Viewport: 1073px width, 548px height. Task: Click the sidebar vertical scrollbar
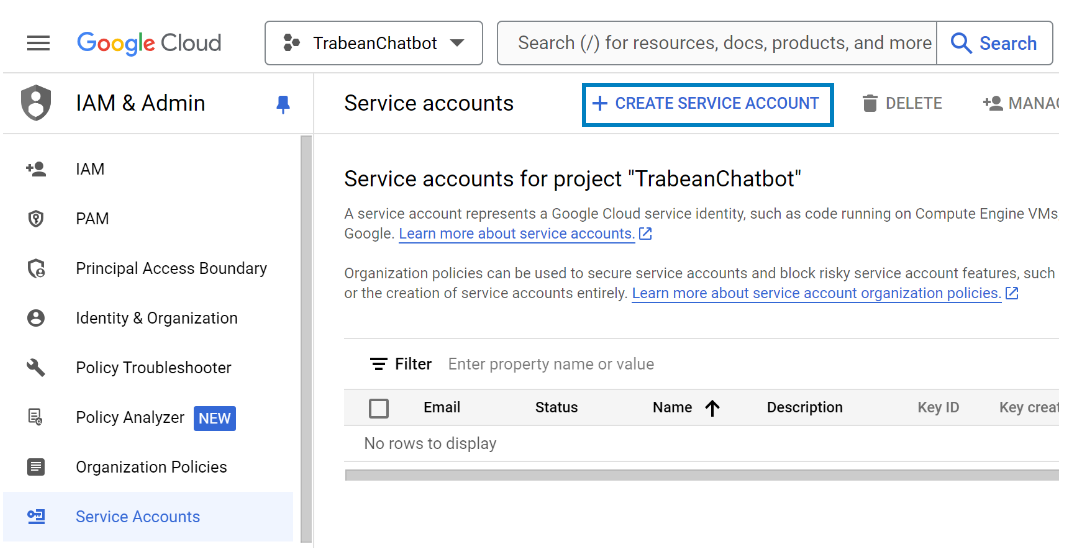306,339
